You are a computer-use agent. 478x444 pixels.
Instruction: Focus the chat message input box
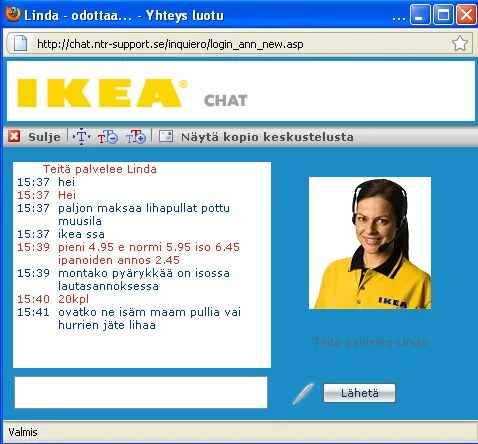(141, 392)
